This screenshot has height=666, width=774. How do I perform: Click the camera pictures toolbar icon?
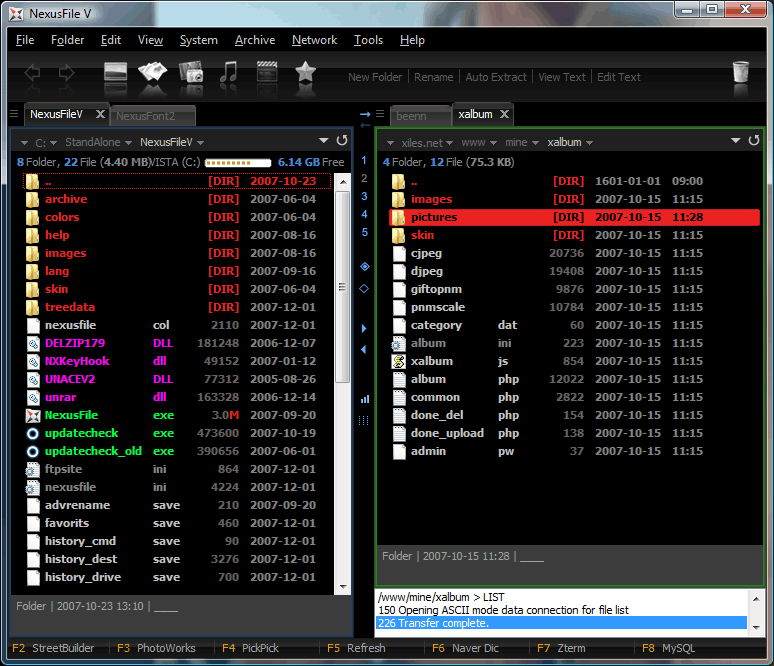click(192, 72)
